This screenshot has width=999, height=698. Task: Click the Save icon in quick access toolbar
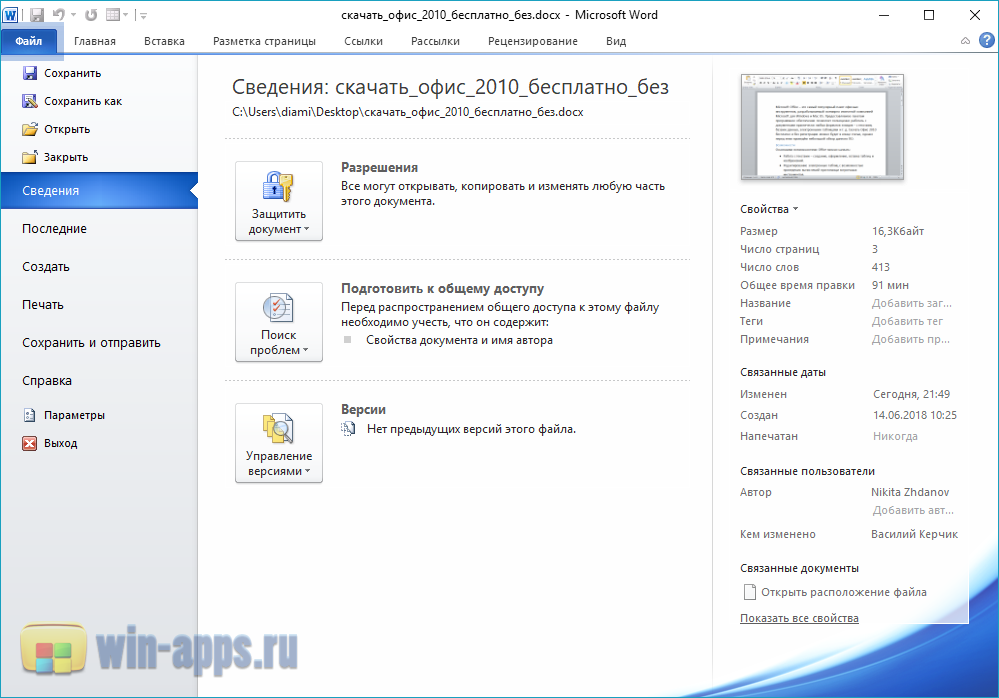[x=37, y=15]
